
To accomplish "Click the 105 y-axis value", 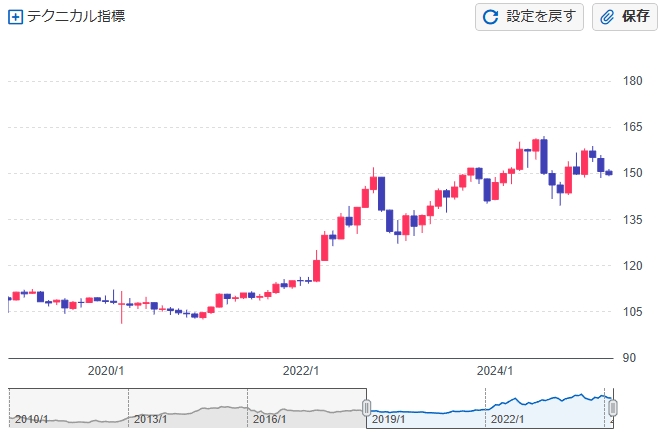I will [x=632, y=312].
